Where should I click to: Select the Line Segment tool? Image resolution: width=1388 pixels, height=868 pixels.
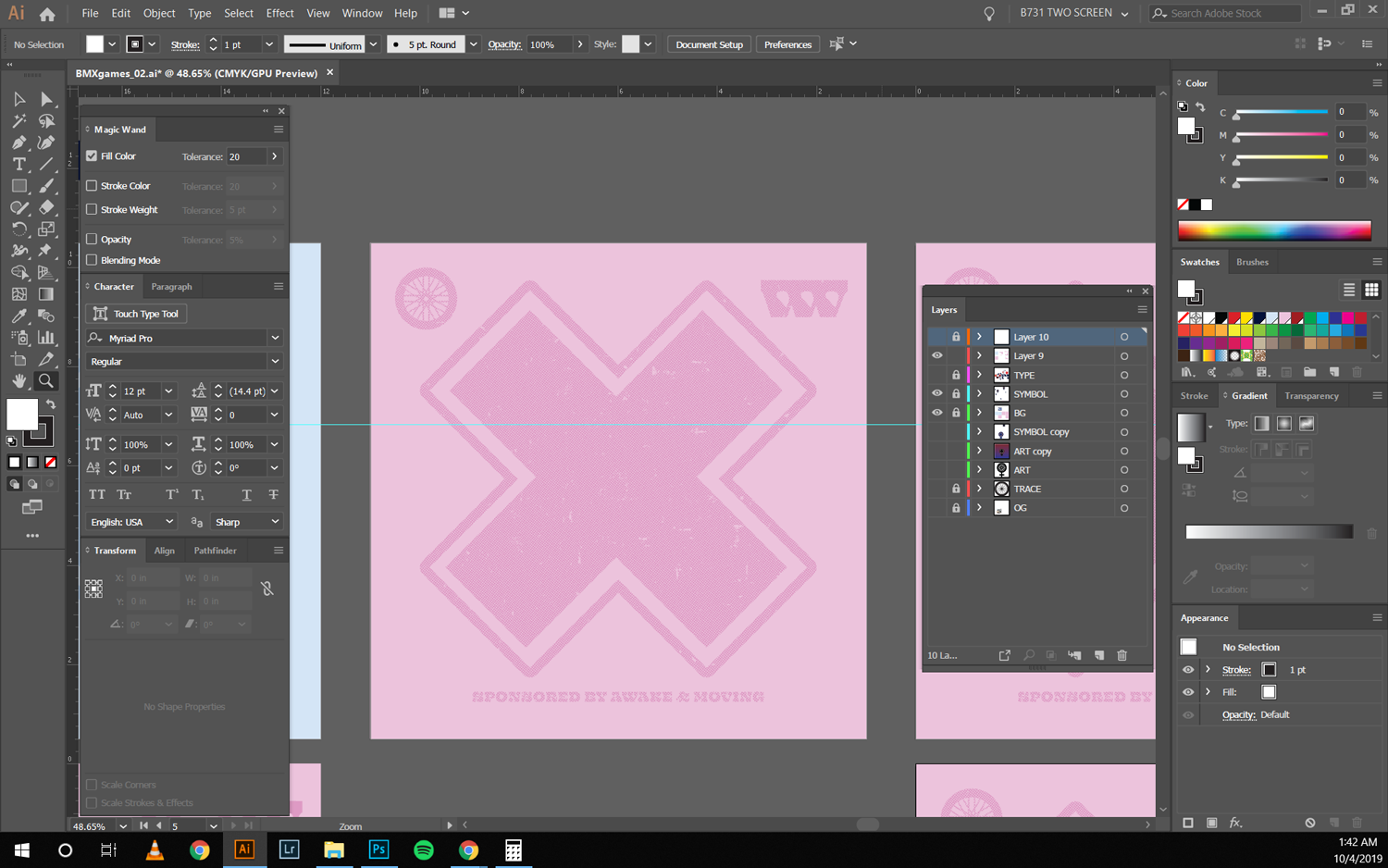(x=45, y=164)
